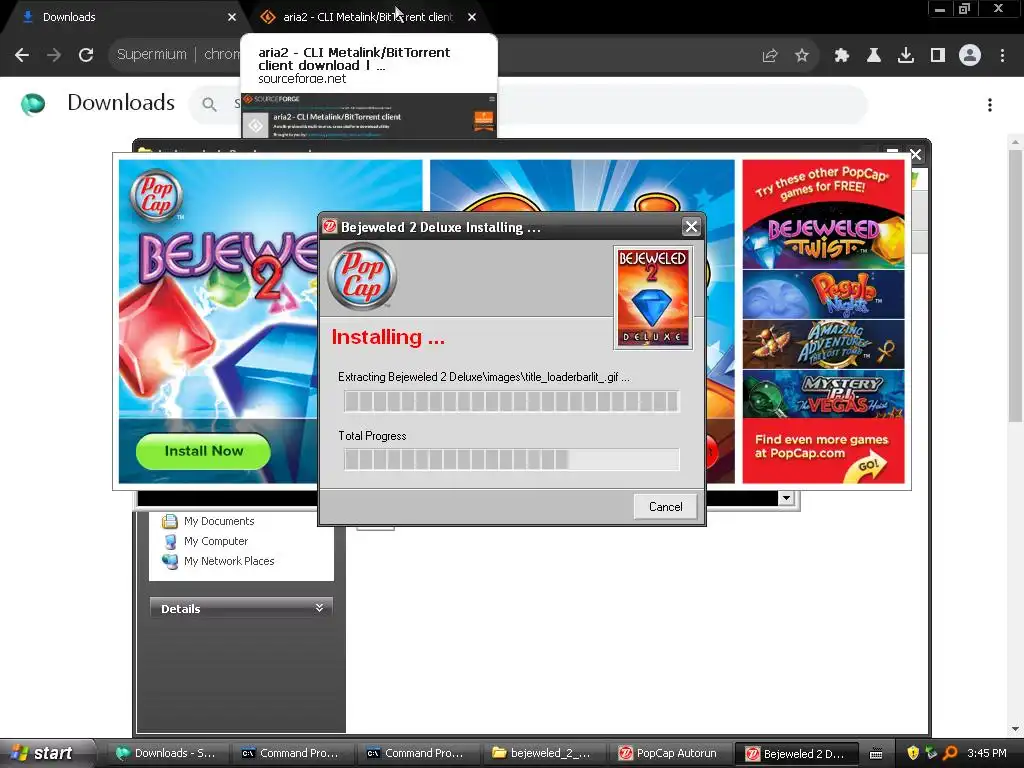Open second Command Prompt taskbar item
Image resolution: width=1024 pixels, height=768 pixels.
pyautogui.click(x=419, y=754)
